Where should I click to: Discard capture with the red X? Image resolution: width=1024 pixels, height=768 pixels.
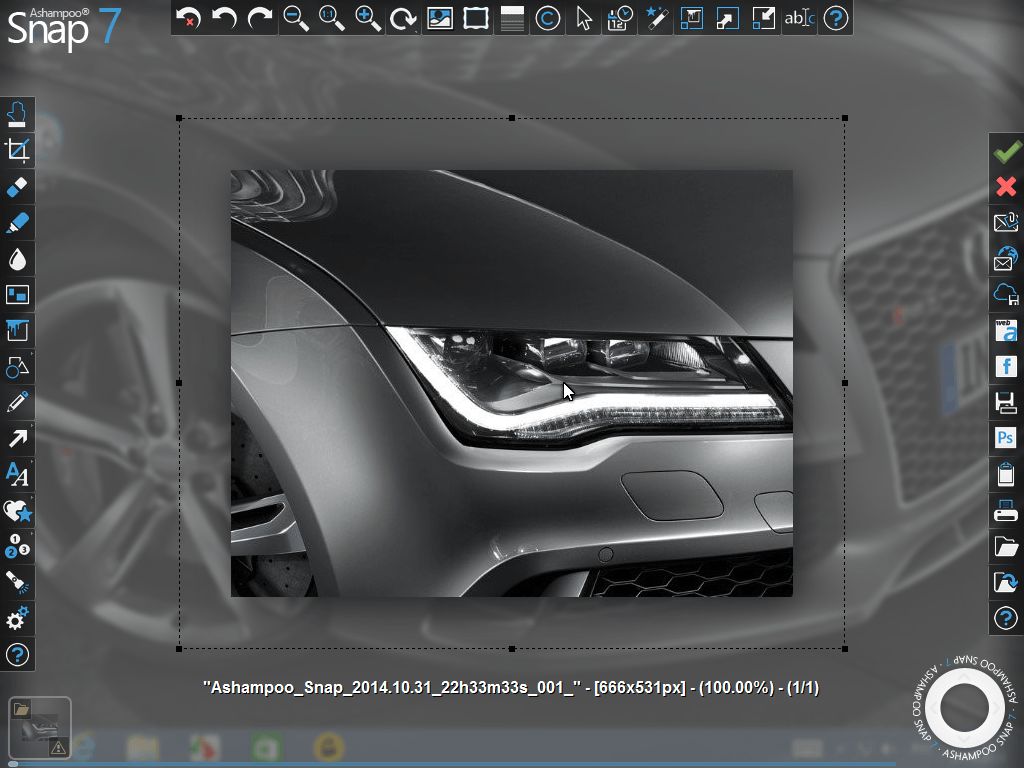(x=1006, y=187)
